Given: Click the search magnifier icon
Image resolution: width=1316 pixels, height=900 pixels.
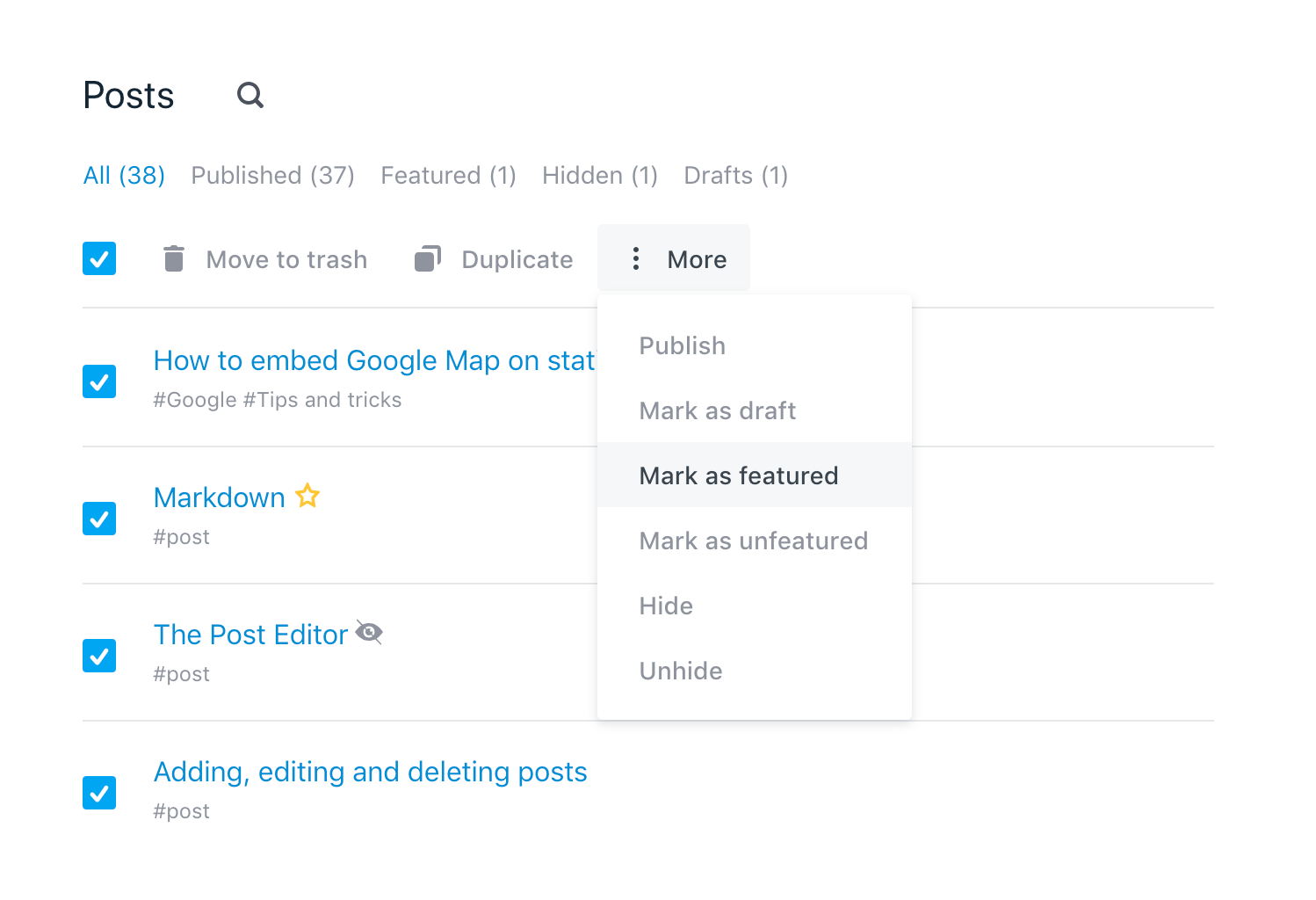Looking at the screenshot, I should tap(250, 95).
